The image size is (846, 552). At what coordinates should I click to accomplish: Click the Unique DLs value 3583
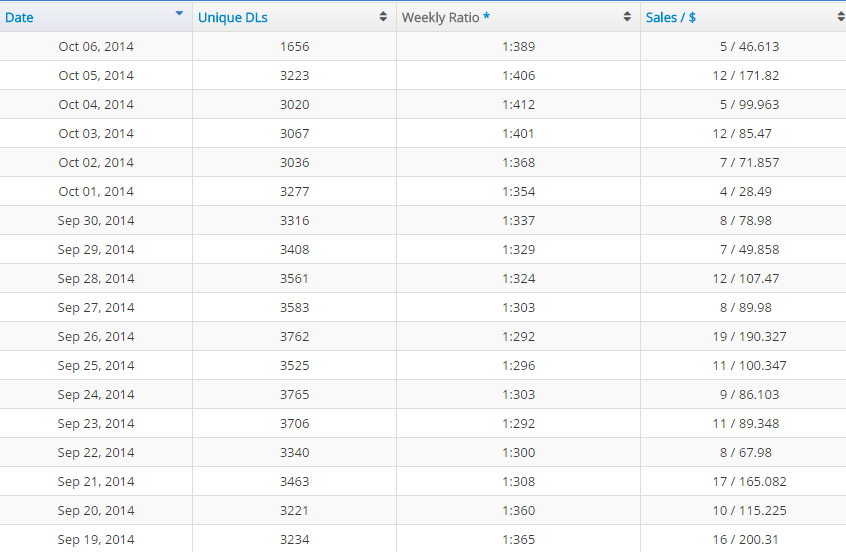(x=295, y=308)
